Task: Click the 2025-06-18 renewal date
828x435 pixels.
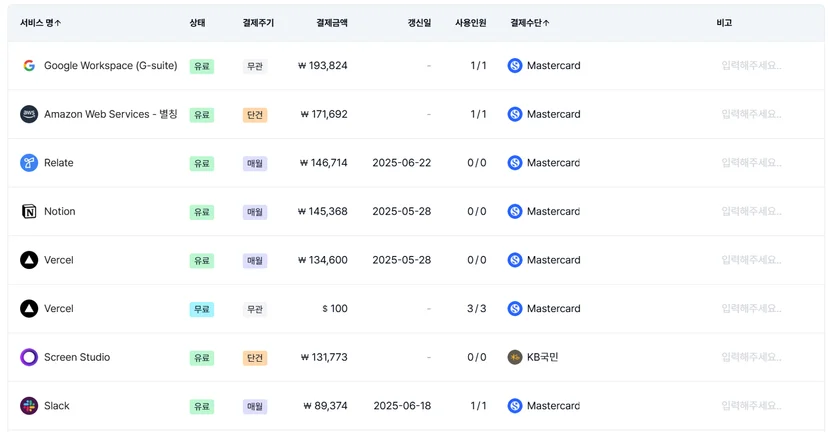Action: (402, 406)
